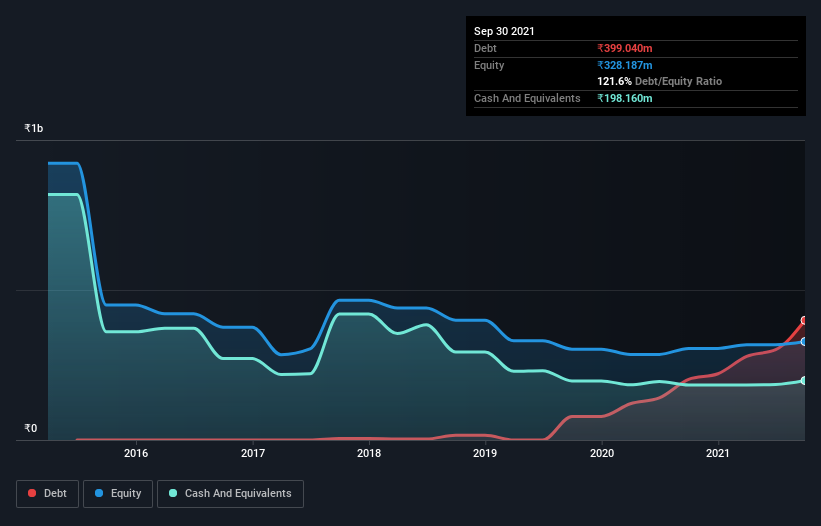Click Cash And Equivalents label in tooltip

click(x=527, y=98)
